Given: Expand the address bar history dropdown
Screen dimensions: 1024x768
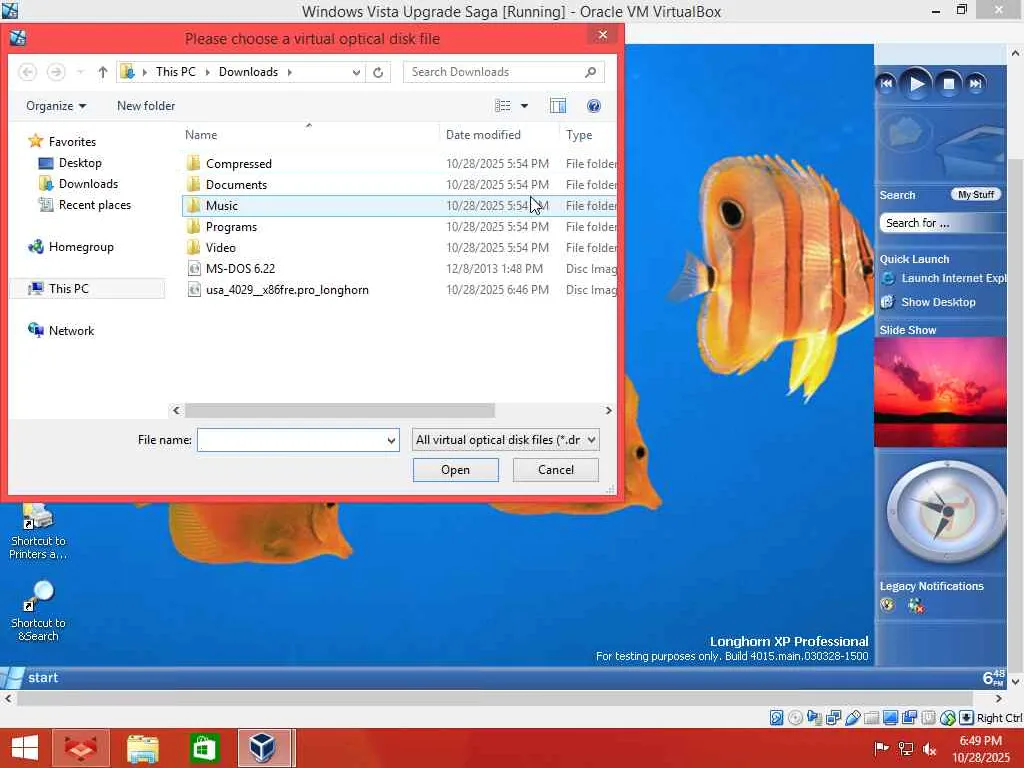Looking at the screenshot, I should click(356, 72).
